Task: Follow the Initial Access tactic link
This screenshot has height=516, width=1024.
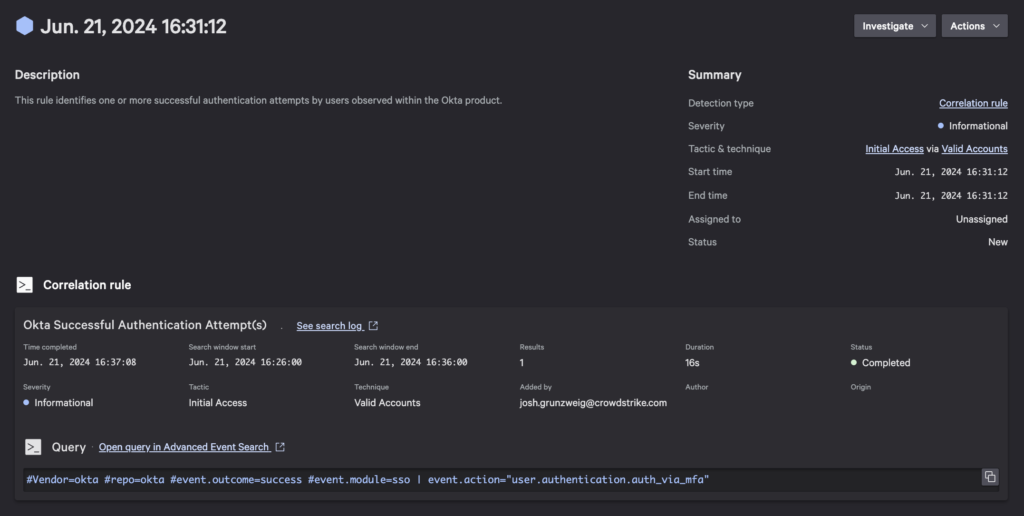Action: [894, 149]
